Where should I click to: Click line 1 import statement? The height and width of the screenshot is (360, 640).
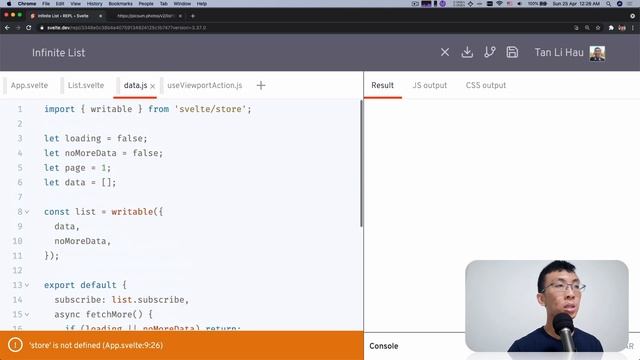point(148,109)
